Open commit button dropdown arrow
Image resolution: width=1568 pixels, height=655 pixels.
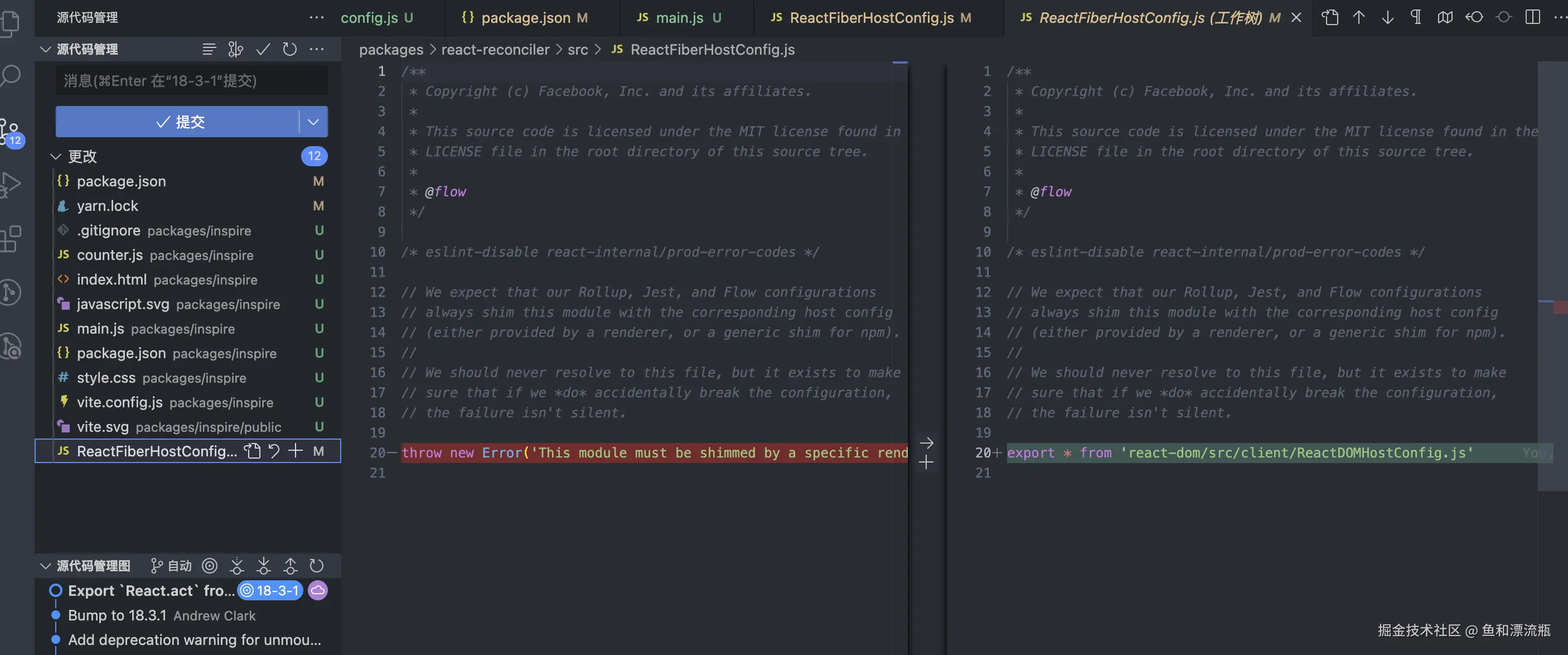(313, 122)
